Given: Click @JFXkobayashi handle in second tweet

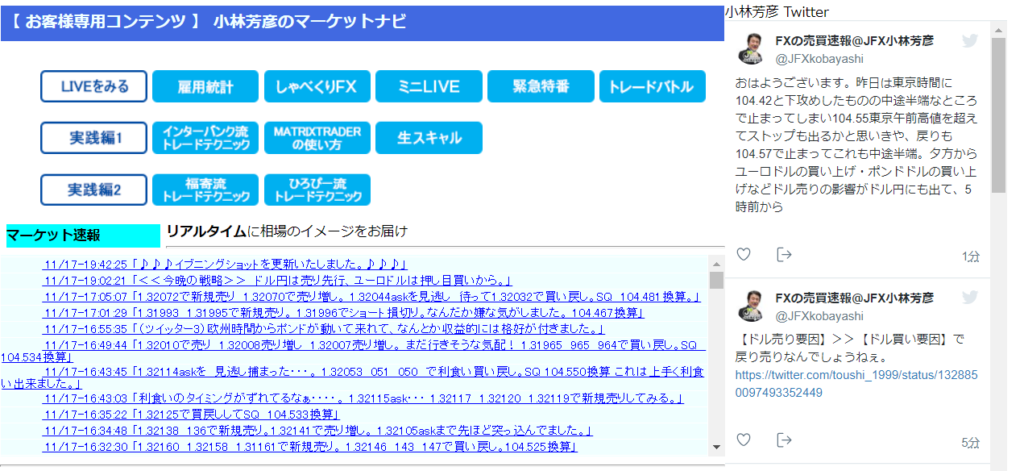Looking at the screenshot, I should 820,316.
